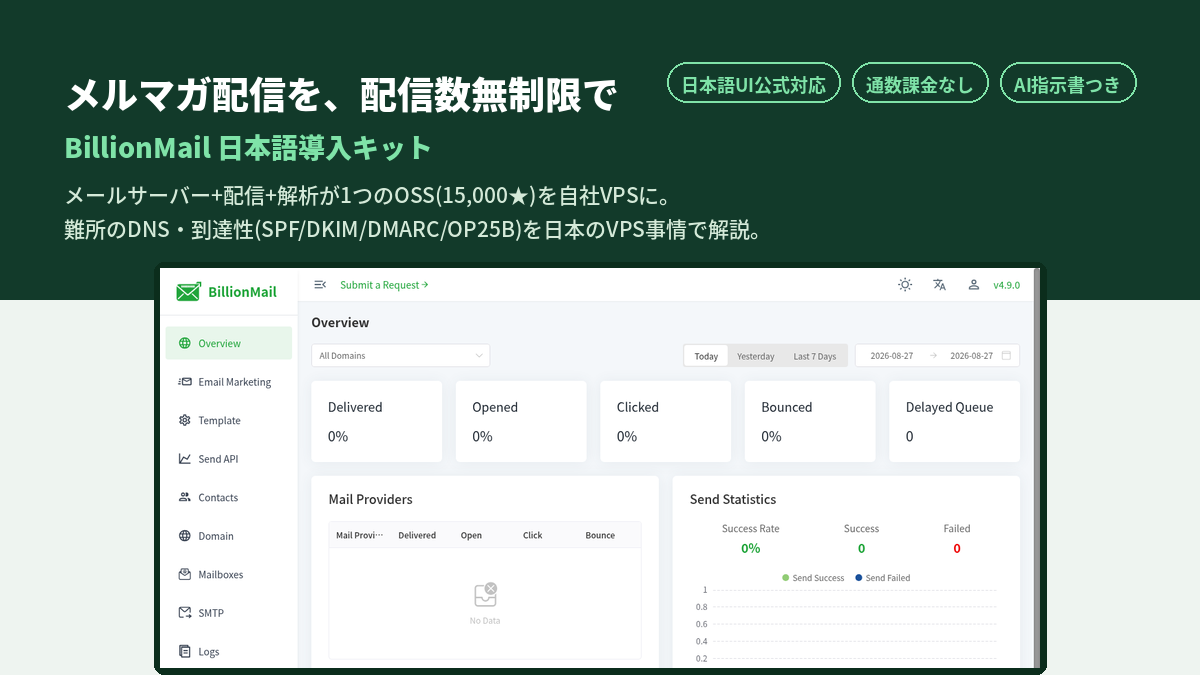Image resolution: width=1200 pixels, height=675 pixels.
Task: Open Email Marketing in the sidebar
Action: pos(229,382)
